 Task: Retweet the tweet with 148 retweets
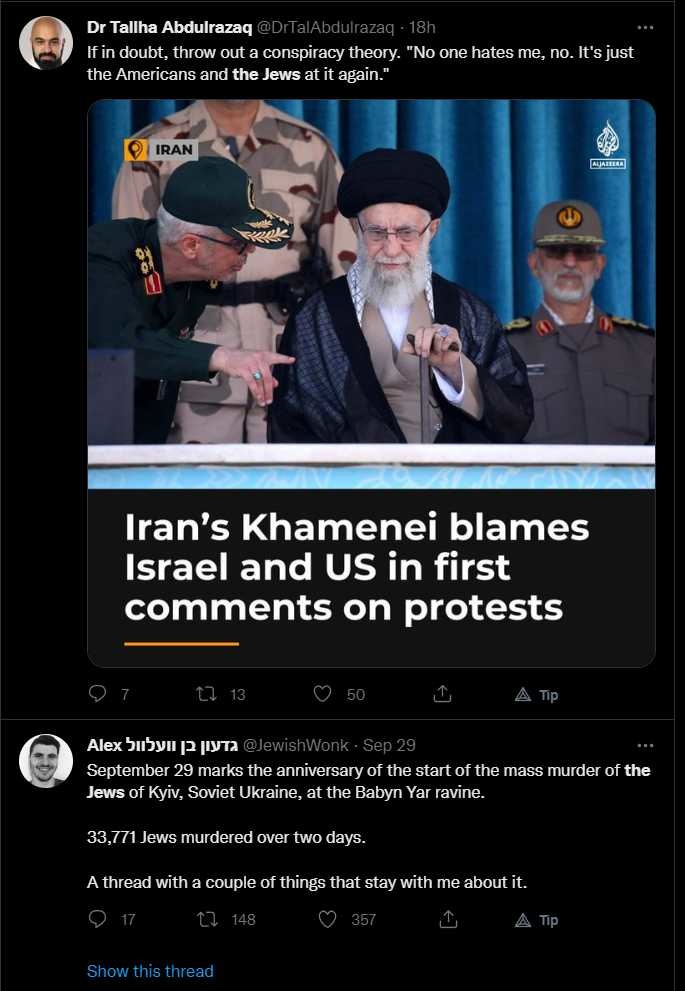point(207,919)
